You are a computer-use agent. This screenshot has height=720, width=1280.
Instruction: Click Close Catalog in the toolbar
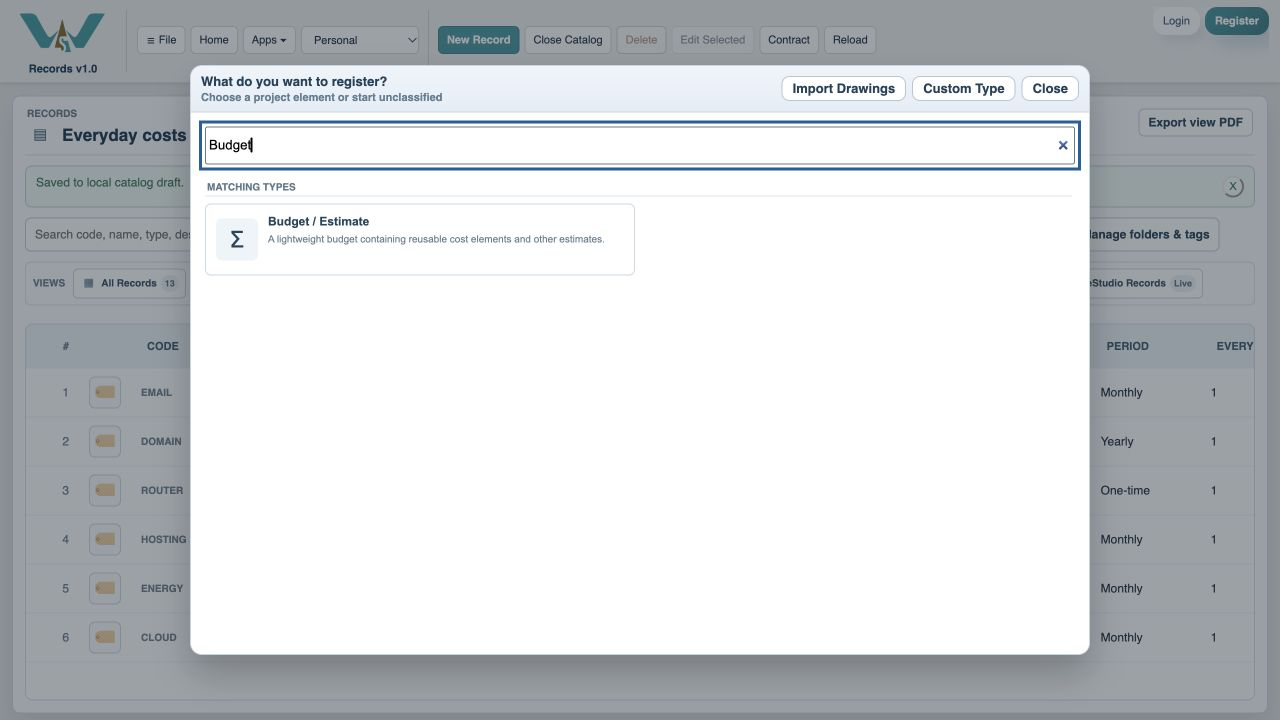pos(568,40)
